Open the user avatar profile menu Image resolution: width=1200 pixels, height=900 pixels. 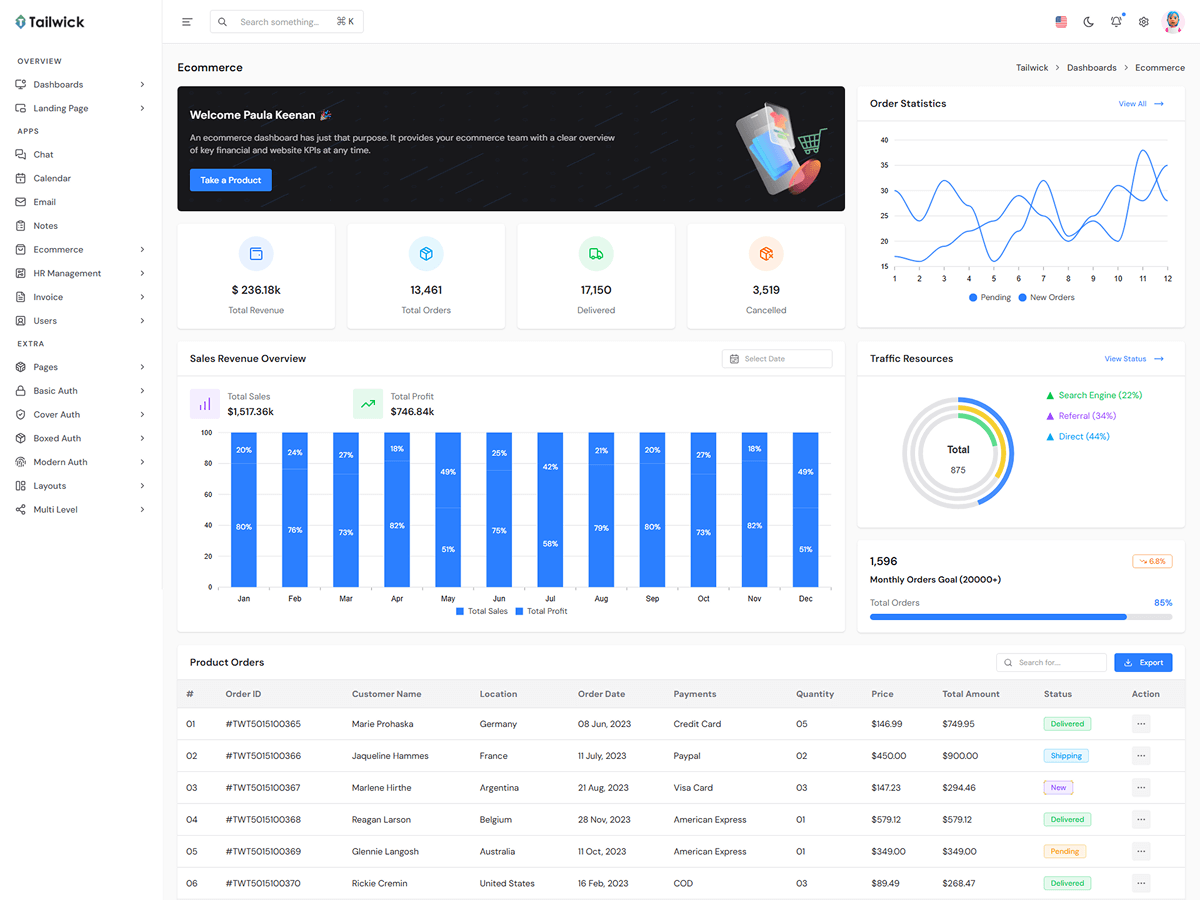pos(1173,22)
